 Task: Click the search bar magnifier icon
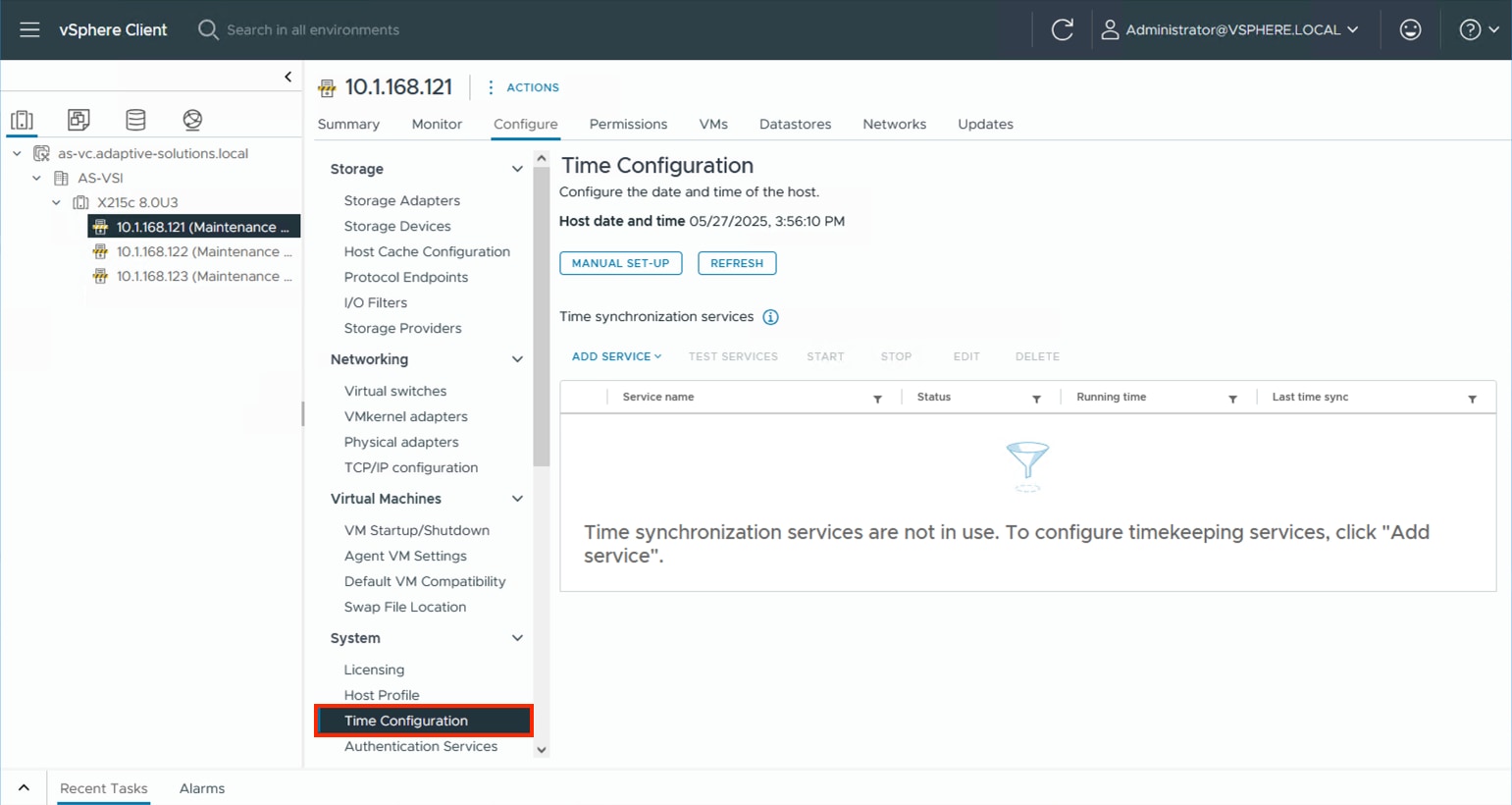207,29
